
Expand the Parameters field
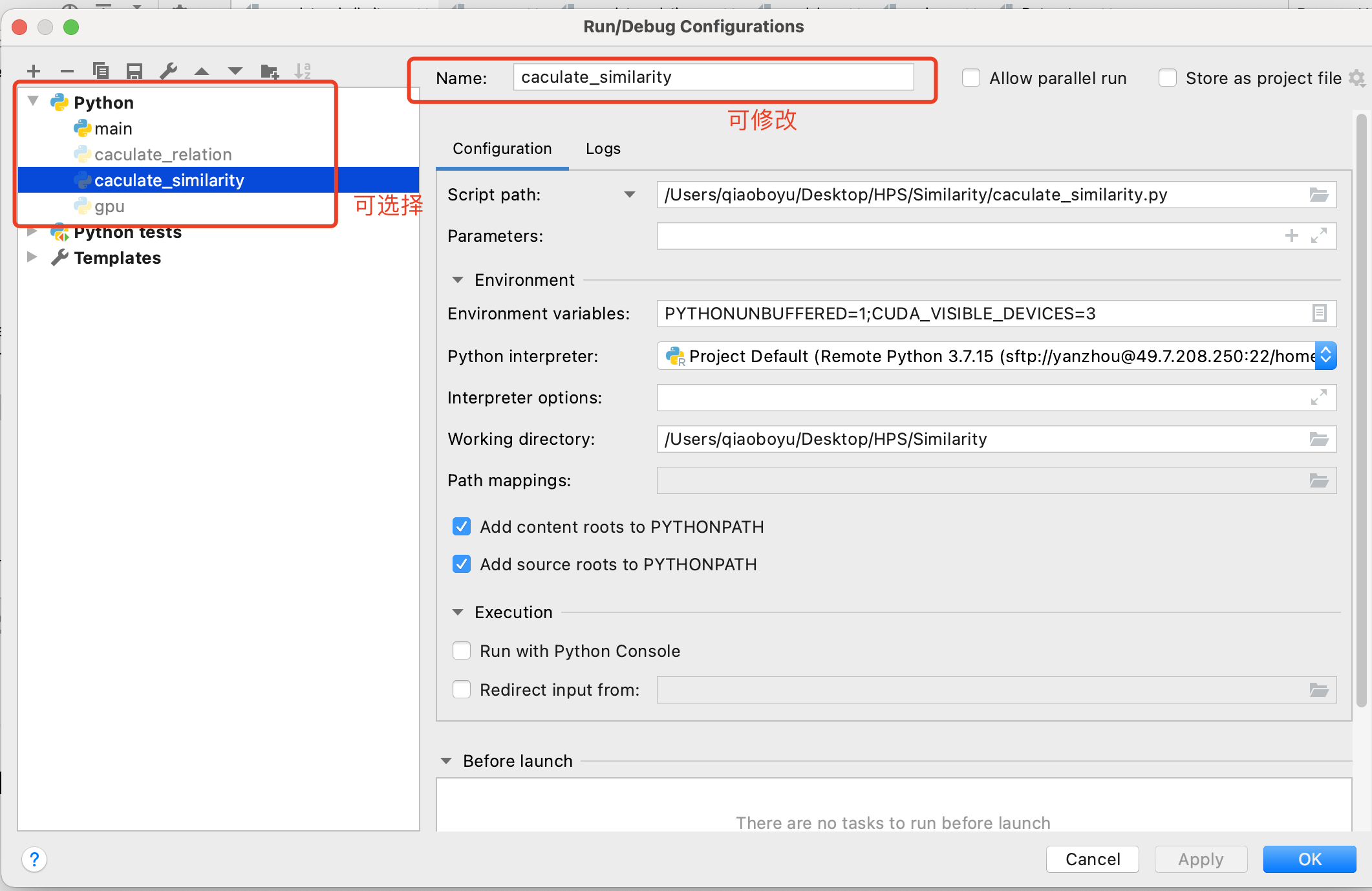pyautogui.click(x=1319, y=236)
